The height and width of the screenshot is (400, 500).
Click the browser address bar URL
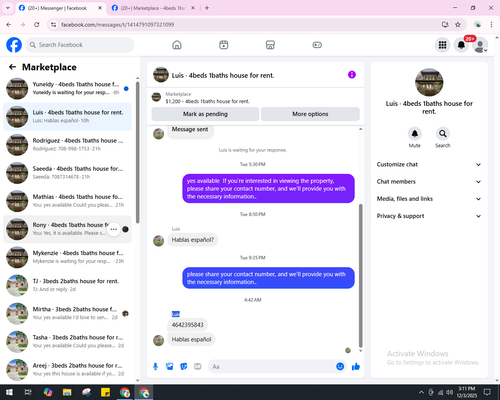coord(117,25)
